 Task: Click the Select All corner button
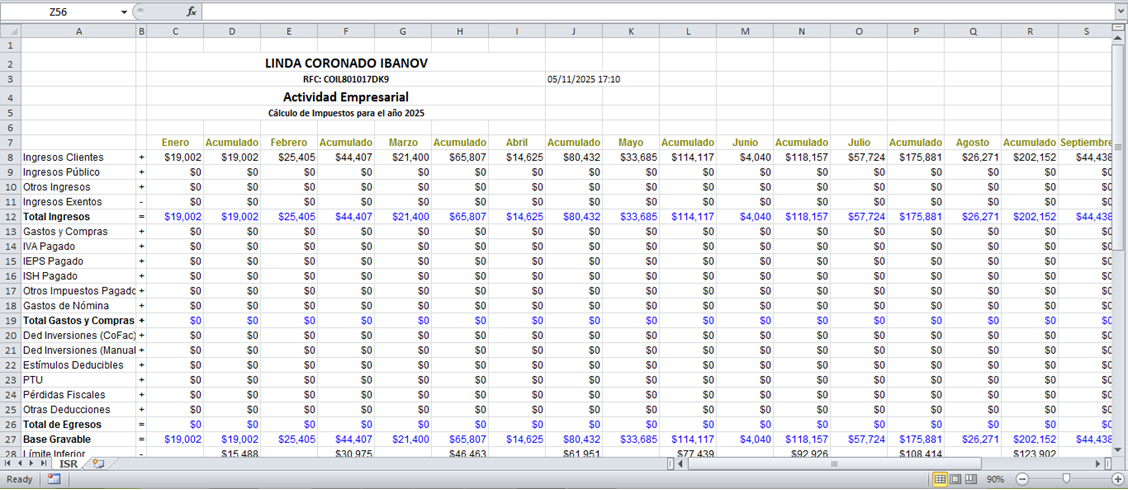[x=10, y=31]
